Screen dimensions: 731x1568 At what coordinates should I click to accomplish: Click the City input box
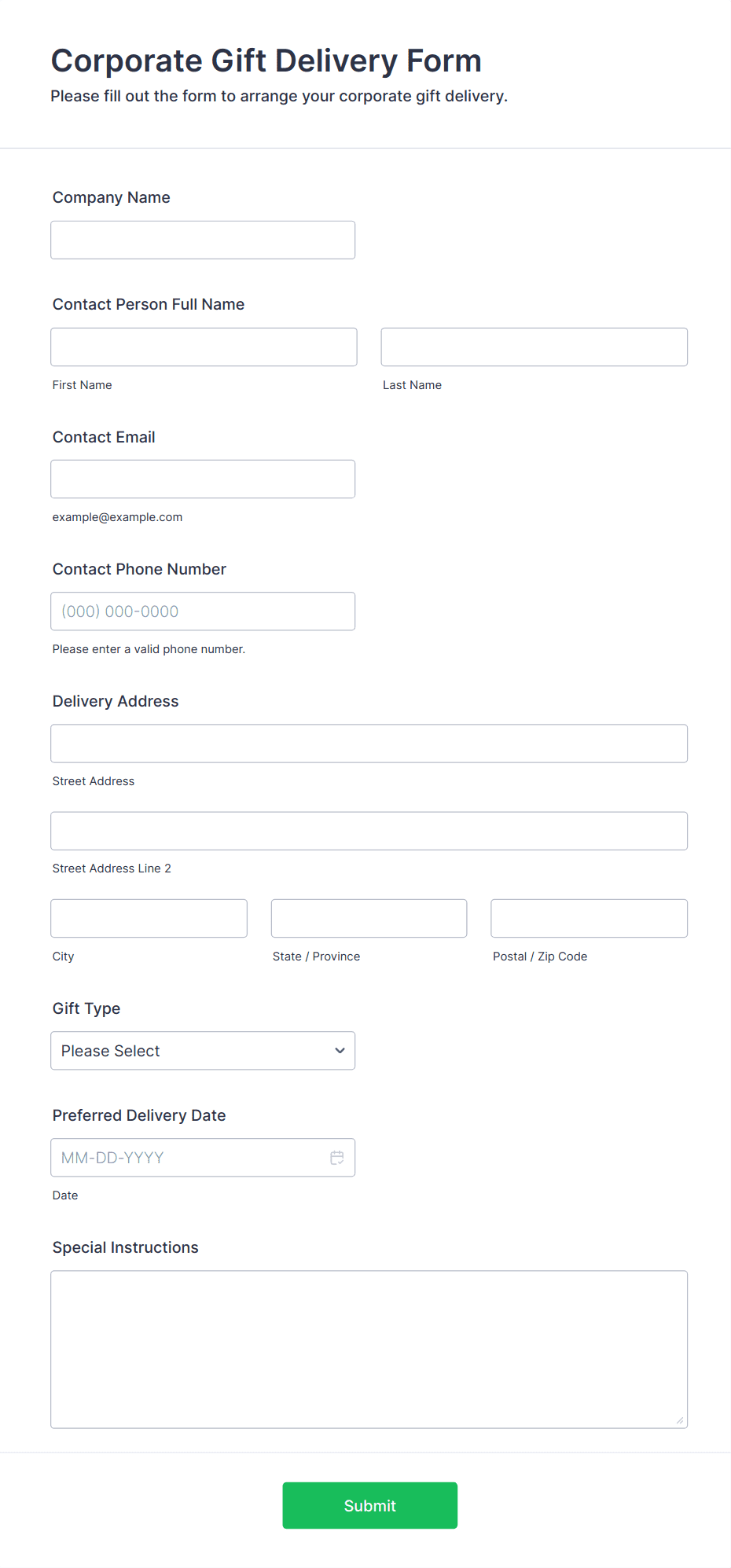tap(149, 919)
